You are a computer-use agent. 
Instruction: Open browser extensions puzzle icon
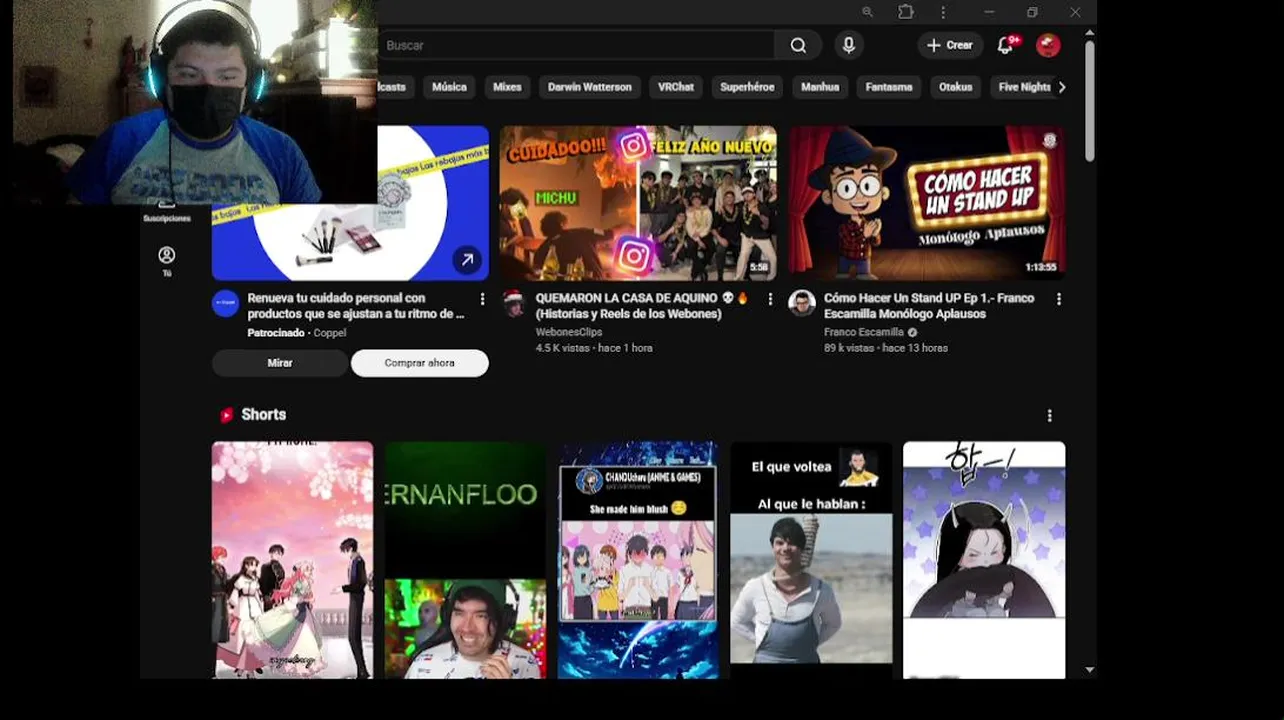pyautogui.click(x=906, y=12)
